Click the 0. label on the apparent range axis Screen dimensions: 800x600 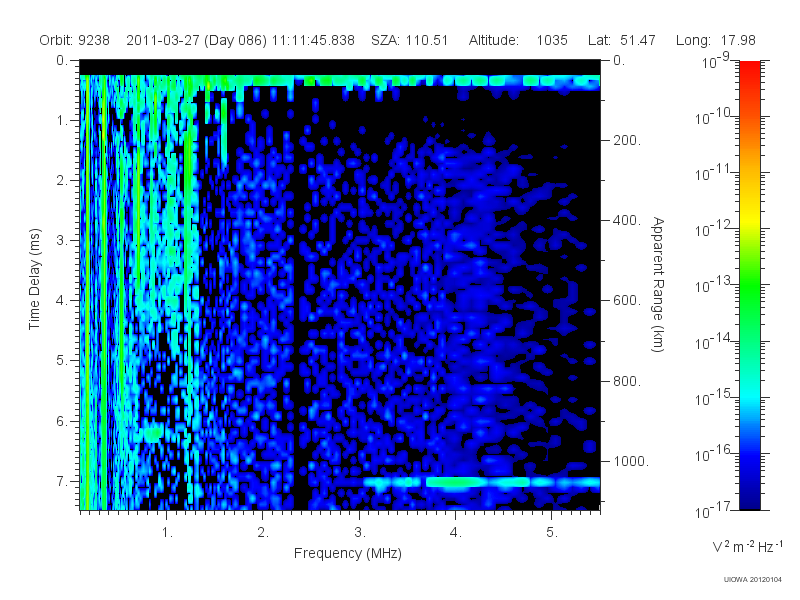pyautogui.click(x=619, y=60)
